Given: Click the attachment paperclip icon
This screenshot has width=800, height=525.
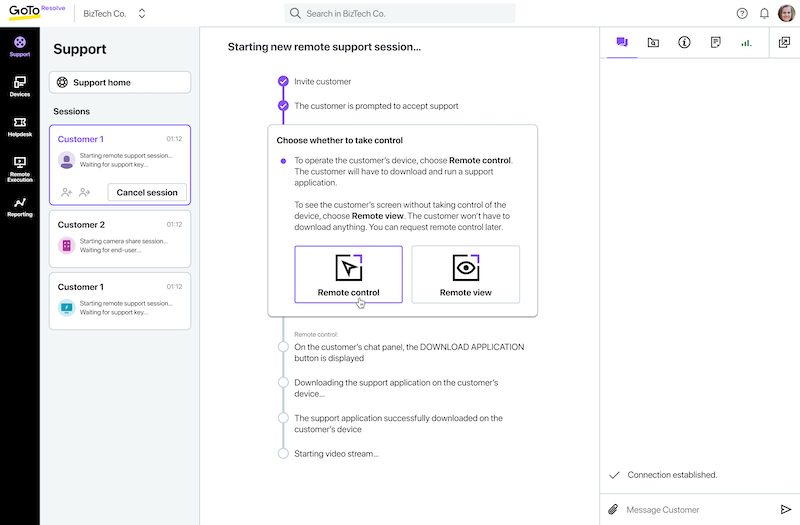Looking at the screenshot, I should tap(613, 510).
